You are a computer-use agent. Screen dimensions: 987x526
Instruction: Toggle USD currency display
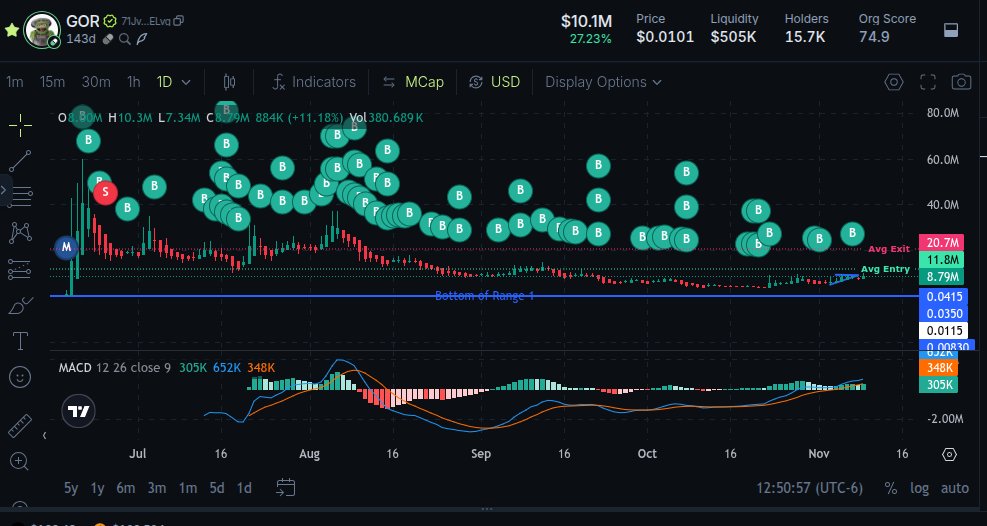click(x=495, y=82)
